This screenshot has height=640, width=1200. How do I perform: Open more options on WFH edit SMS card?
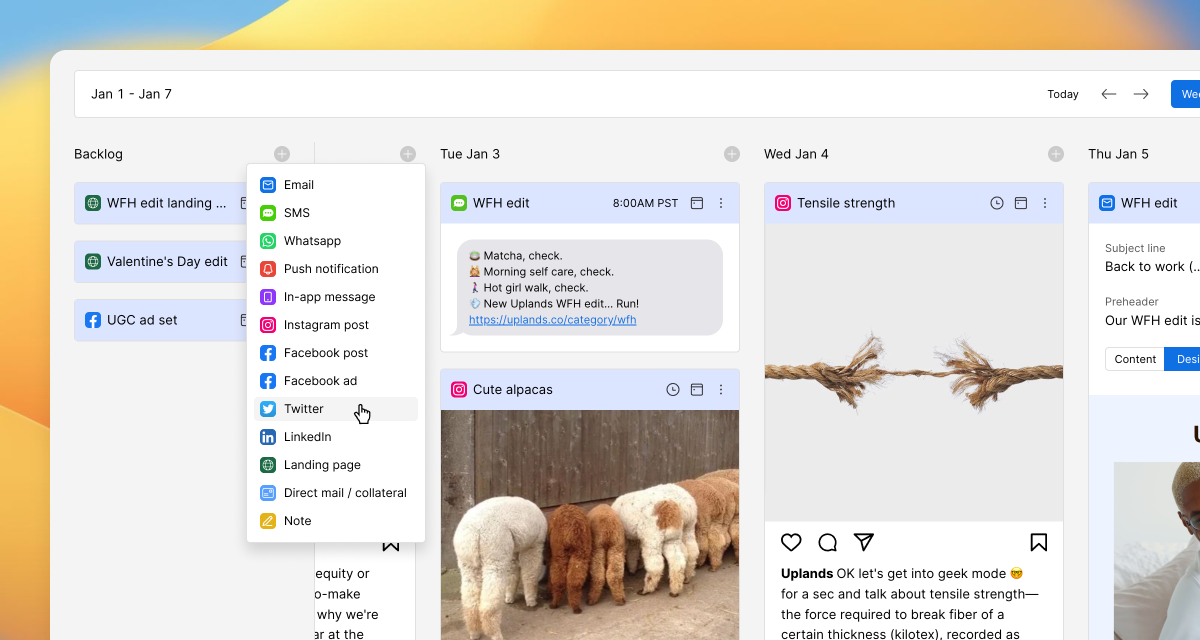(721, 203)
